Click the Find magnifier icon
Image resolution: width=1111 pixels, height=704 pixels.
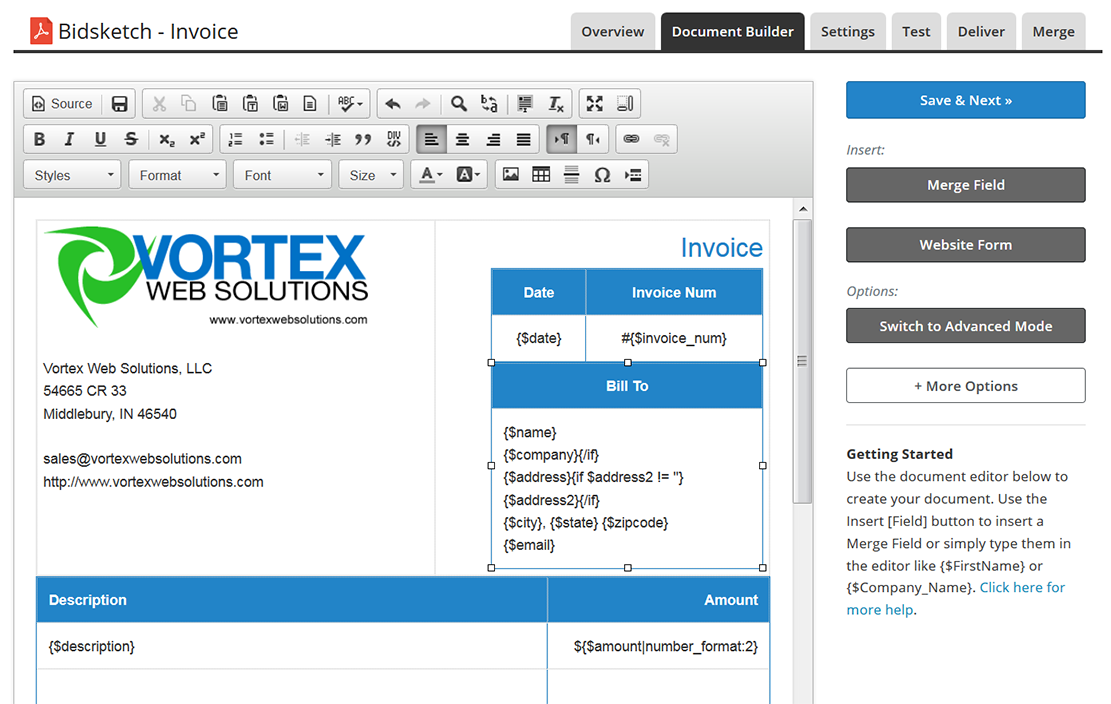[458, 104]
